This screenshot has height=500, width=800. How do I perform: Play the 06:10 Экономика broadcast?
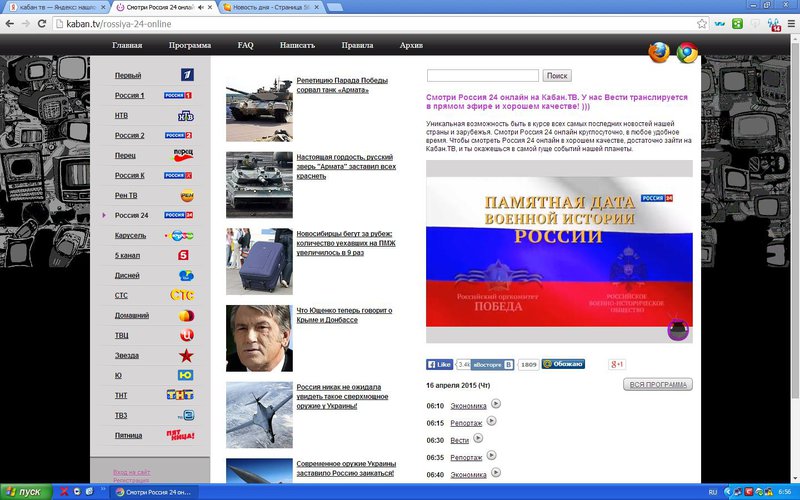[x=496, y=404]
